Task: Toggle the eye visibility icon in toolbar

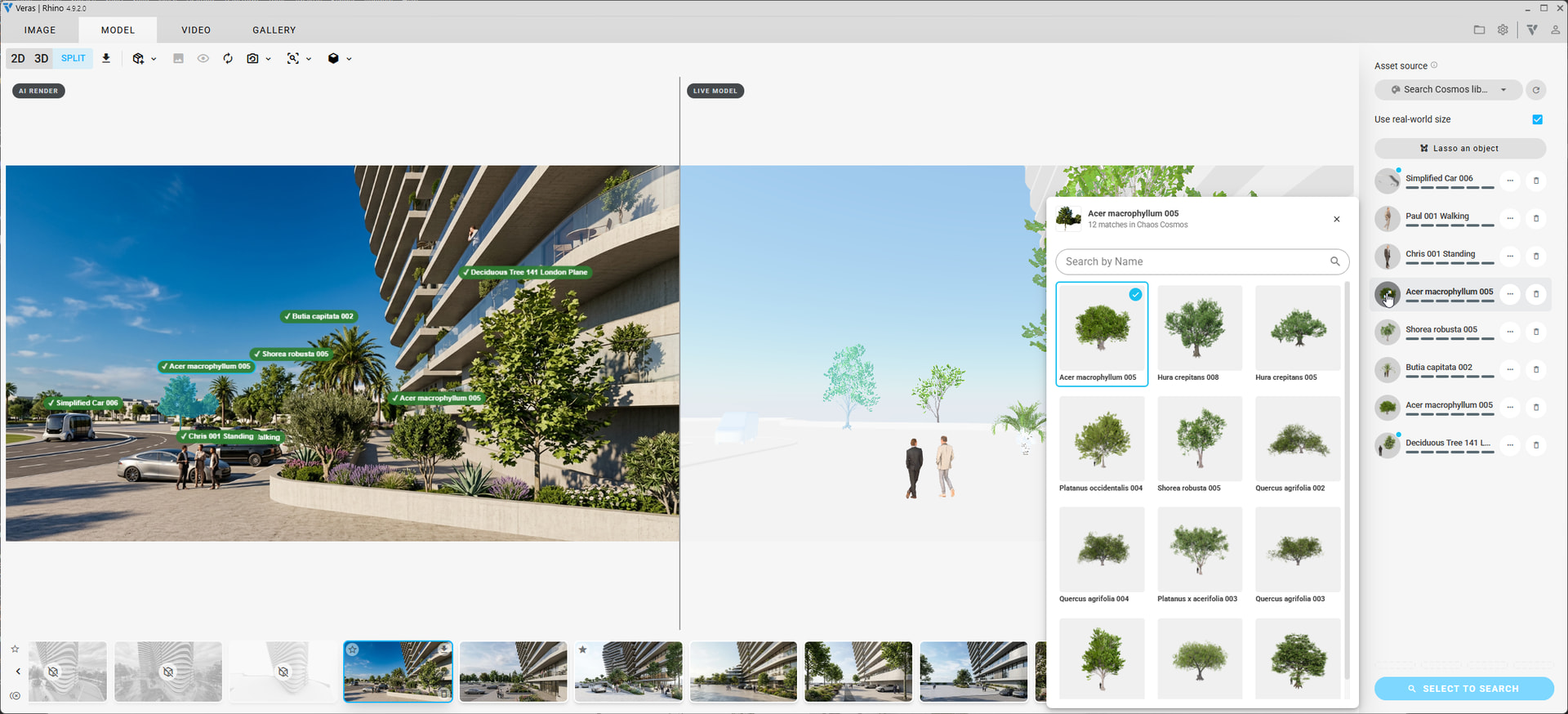Action: [203, 59]
